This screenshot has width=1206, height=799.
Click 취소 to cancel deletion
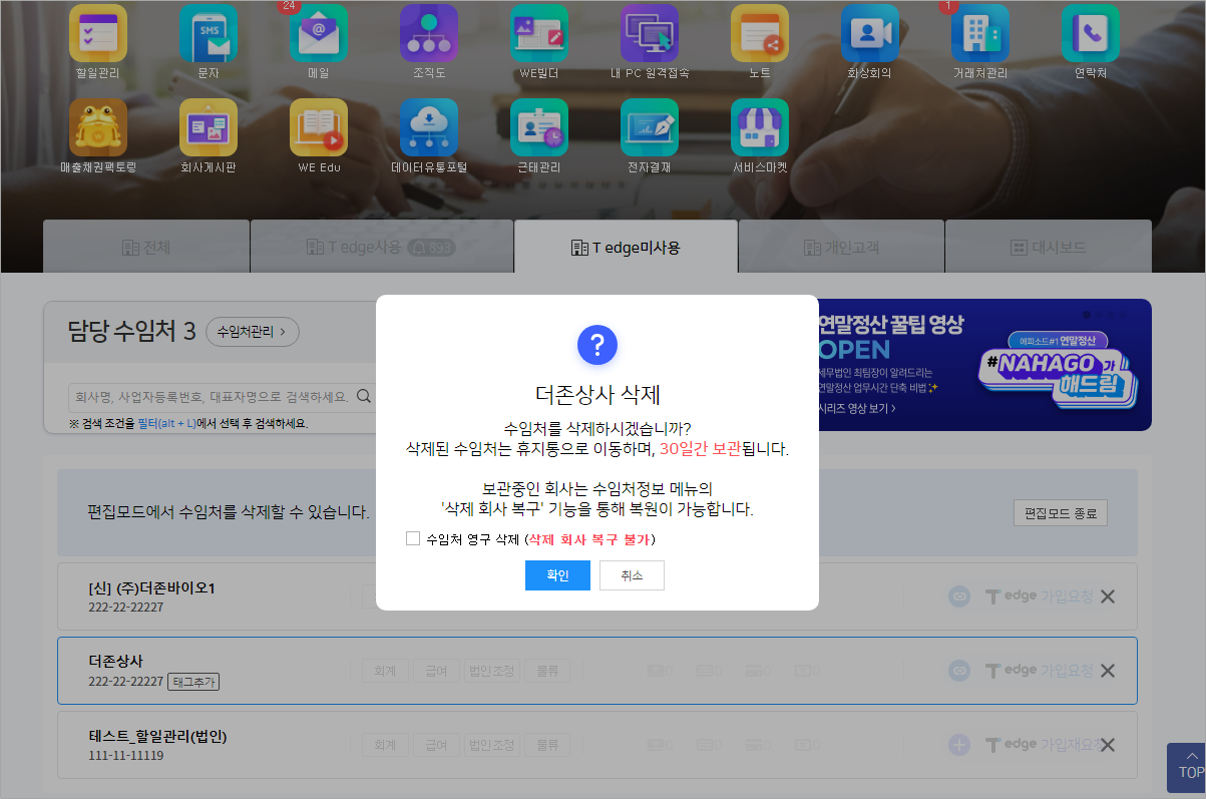[631, 576]
